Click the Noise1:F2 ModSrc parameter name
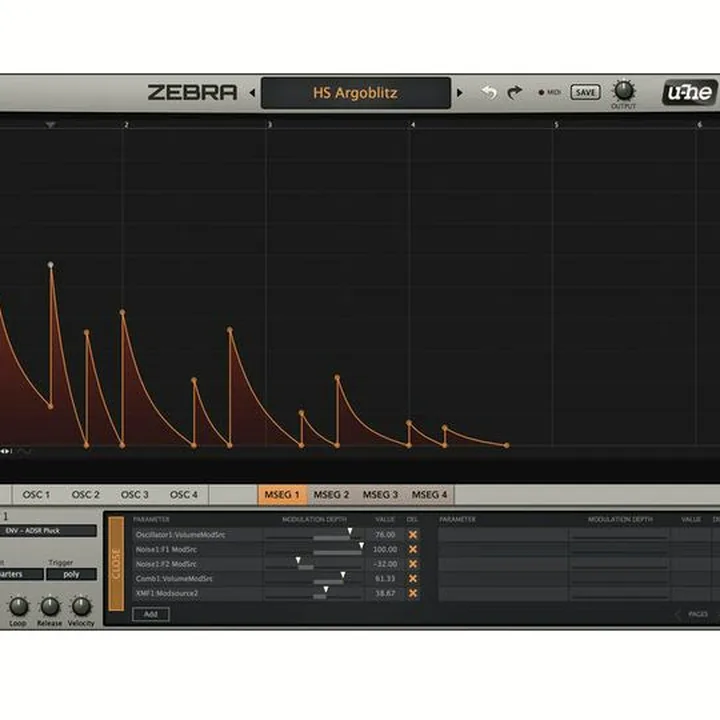This screenshot has width=720, height=720. [x=166, y=564]
